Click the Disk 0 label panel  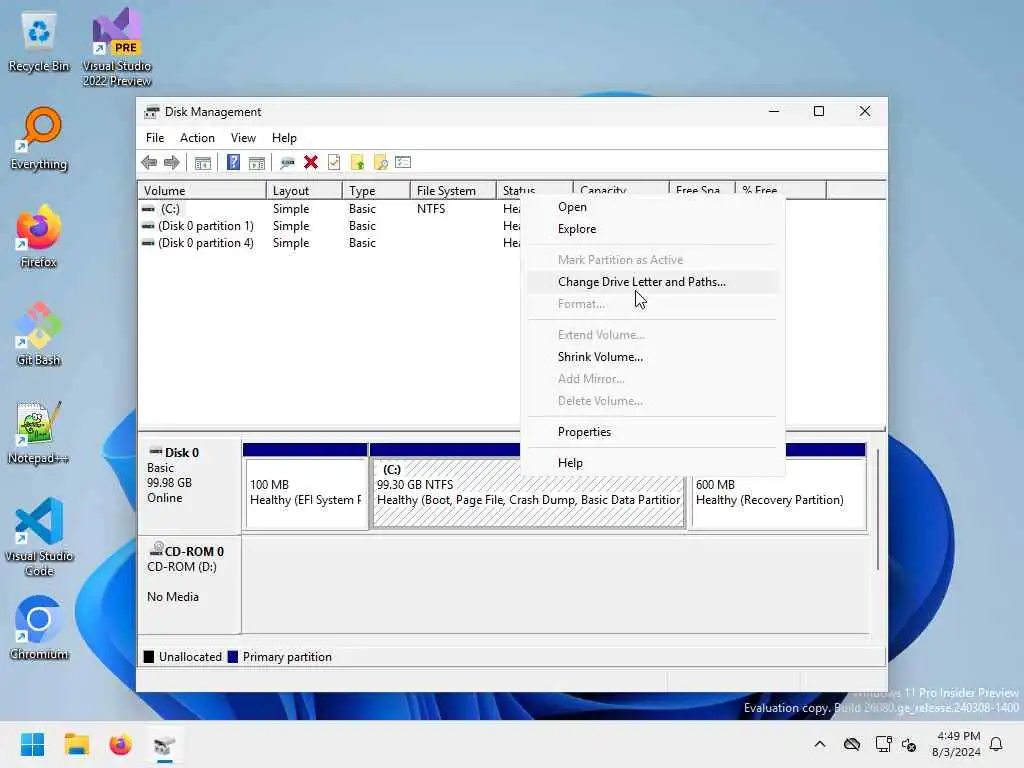pos(189,485)
